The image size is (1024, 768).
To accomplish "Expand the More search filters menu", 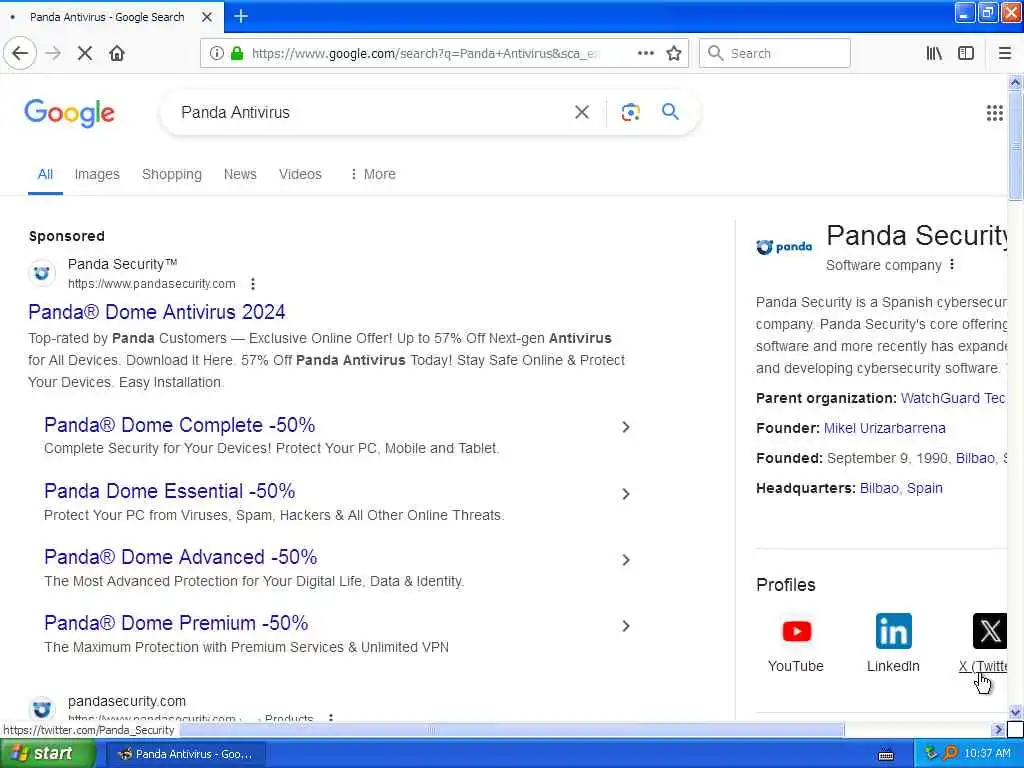I will [x=373, y=174].
